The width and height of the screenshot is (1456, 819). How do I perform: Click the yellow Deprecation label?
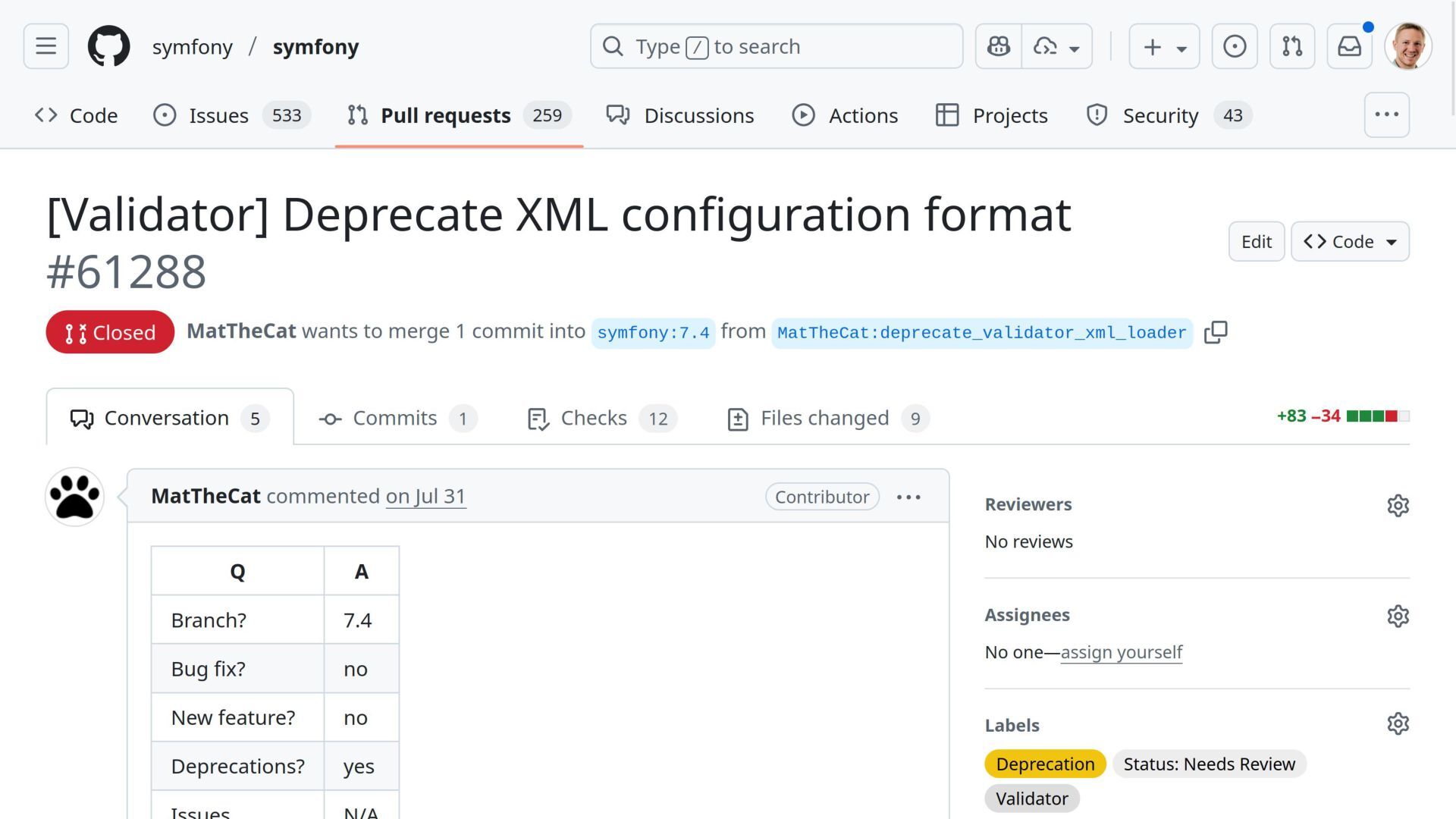point(1045,764)
